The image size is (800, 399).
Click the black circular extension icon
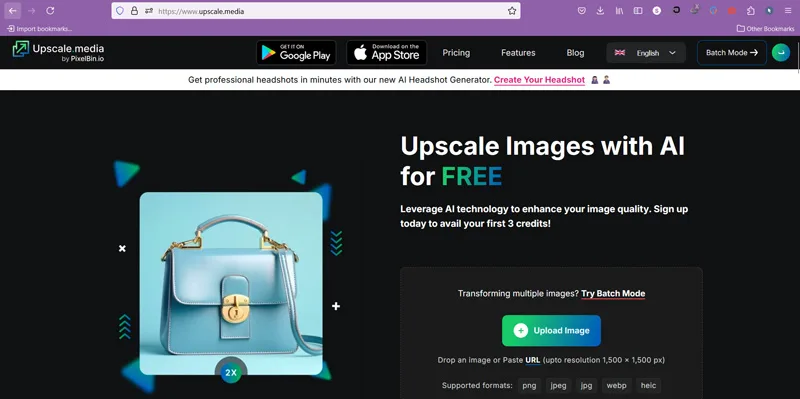point(677,10)
